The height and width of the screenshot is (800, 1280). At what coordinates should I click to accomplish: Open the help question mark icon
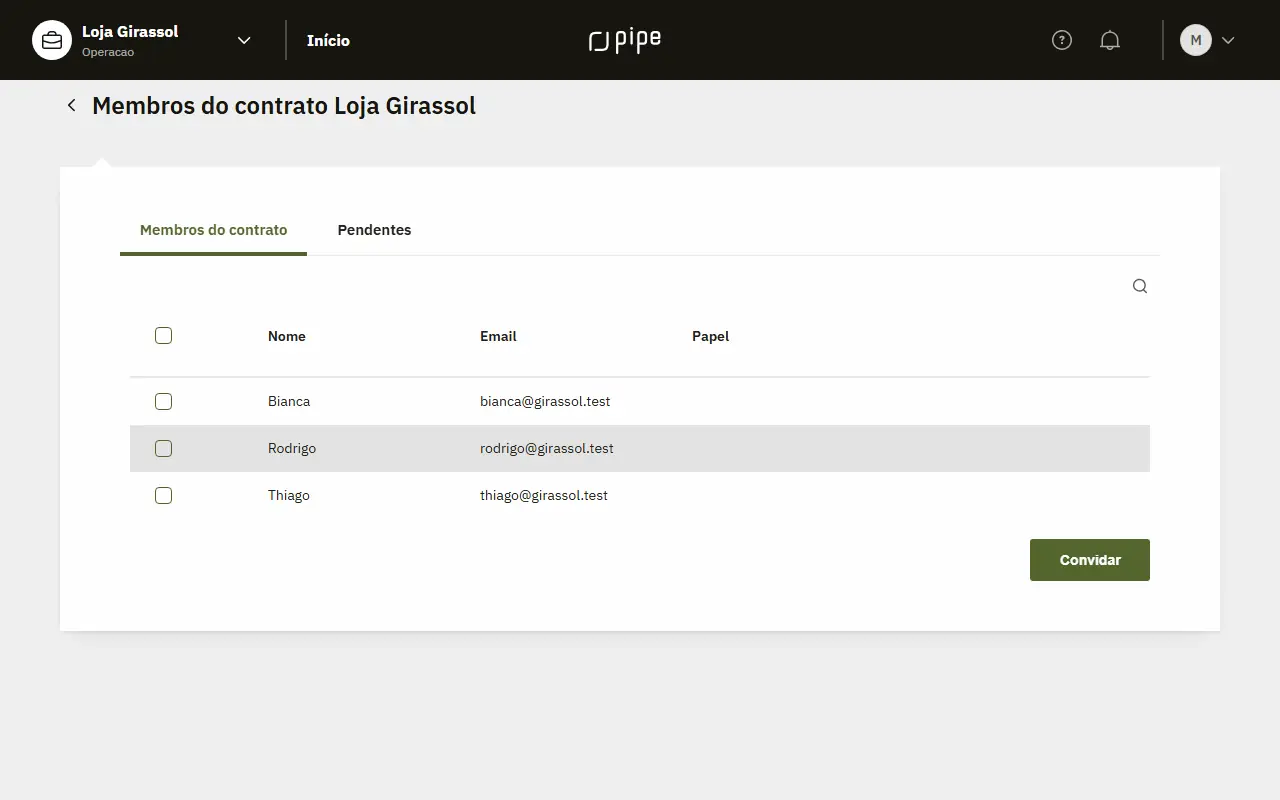(1062, 40)
